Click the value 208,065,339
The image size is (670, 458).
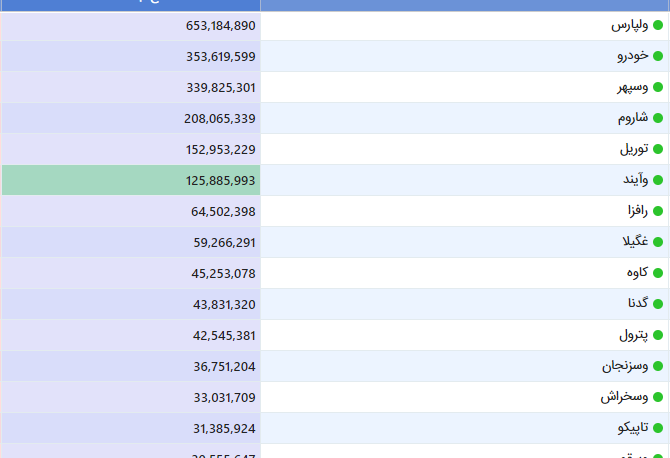220,118
